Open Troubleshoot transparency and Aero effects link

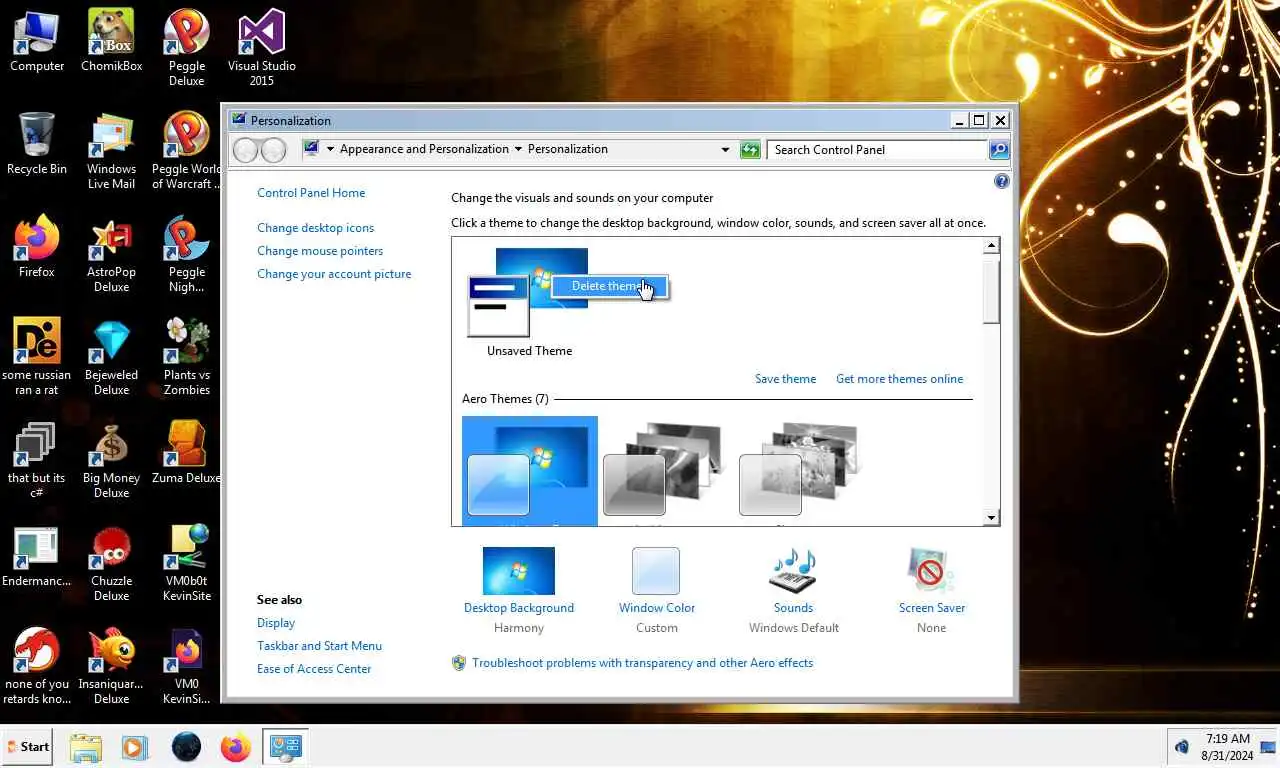(642, 663)
